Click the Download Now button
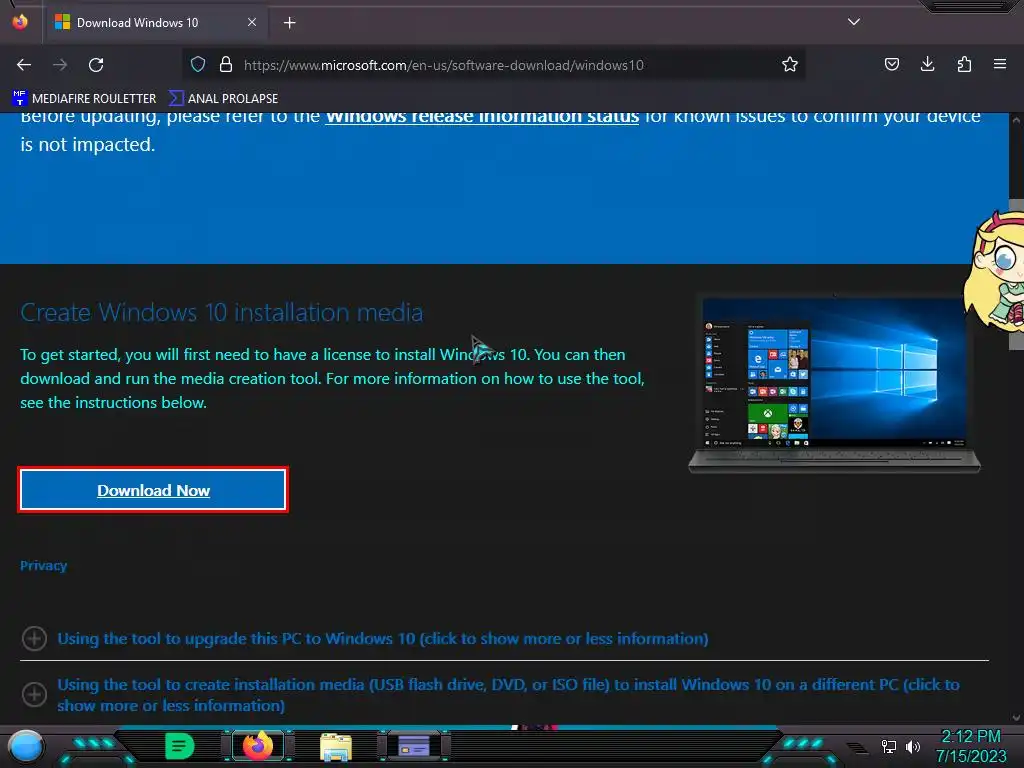Image resolution: width=1024 pixels, height=768 pixels. click(x=153, y=490)
